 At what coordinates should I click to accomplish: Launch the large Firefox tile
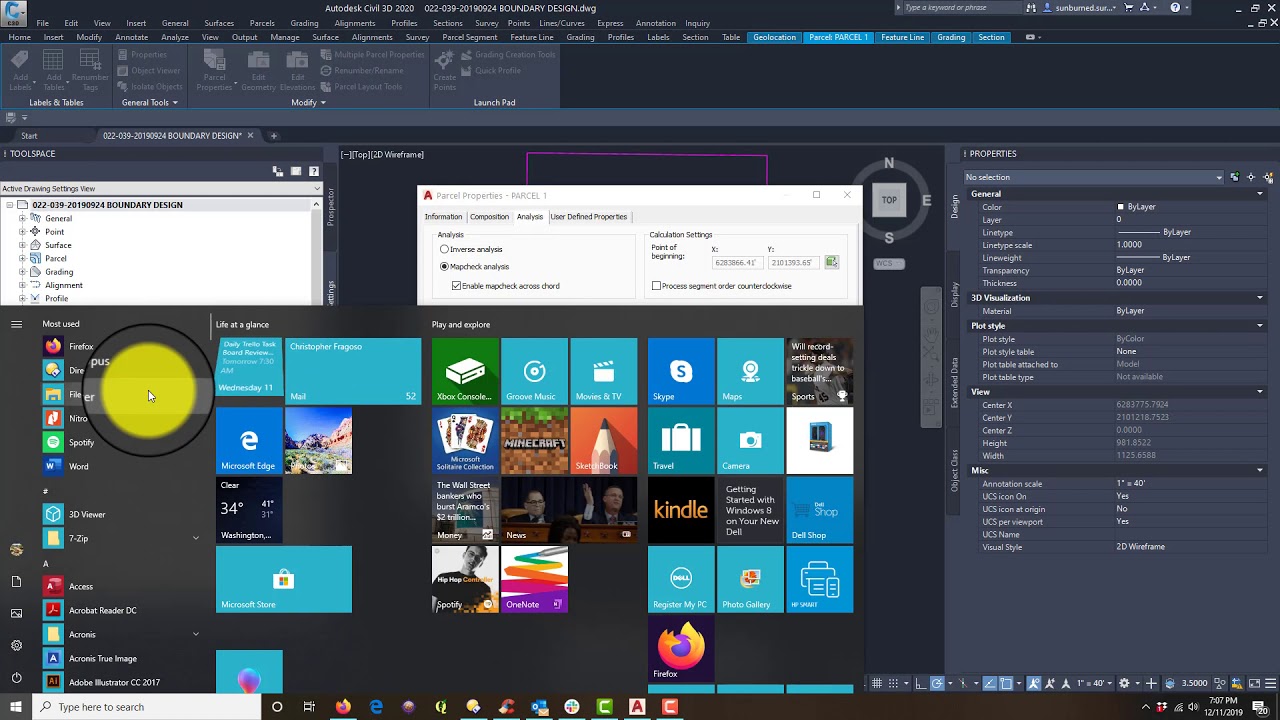tap(681, 648)
